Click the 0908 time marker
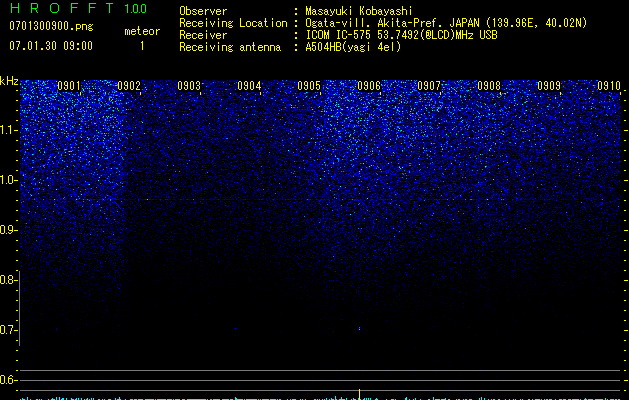Image resolution: width=629 pixels, height=400 pixels. [489, 86]
